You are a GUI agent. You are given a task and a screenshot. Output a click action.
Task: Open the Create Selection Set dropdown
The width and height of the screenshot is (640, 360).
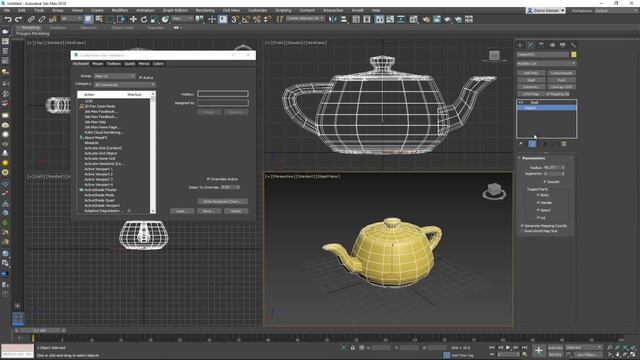click(x=305, y=19)
